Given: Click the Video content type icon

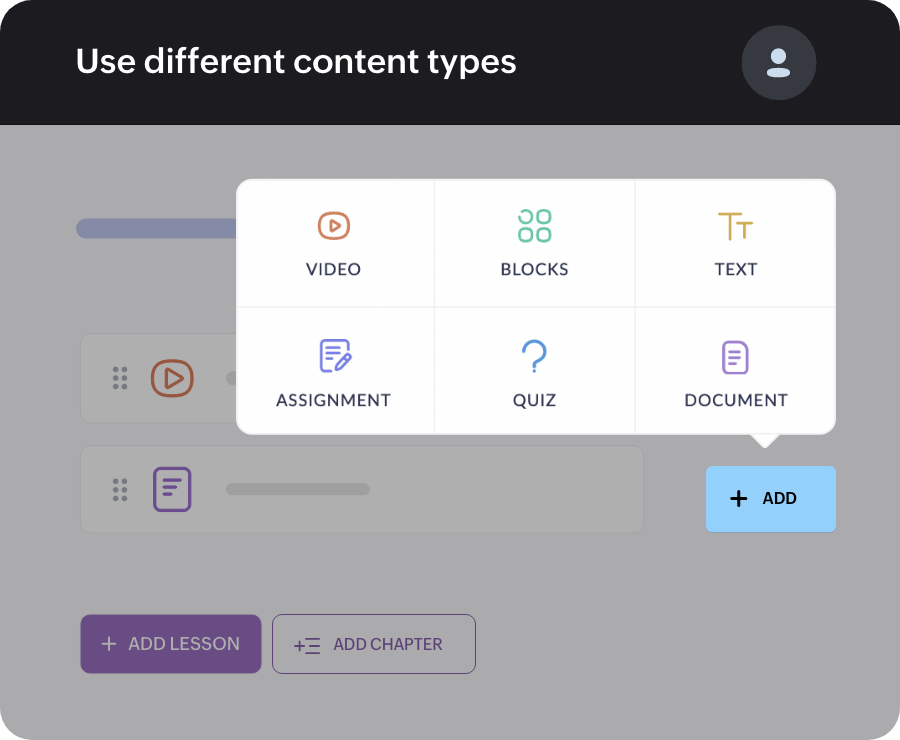Looking at the screenshot, I should pyautogui.click(x=333, y=226).
